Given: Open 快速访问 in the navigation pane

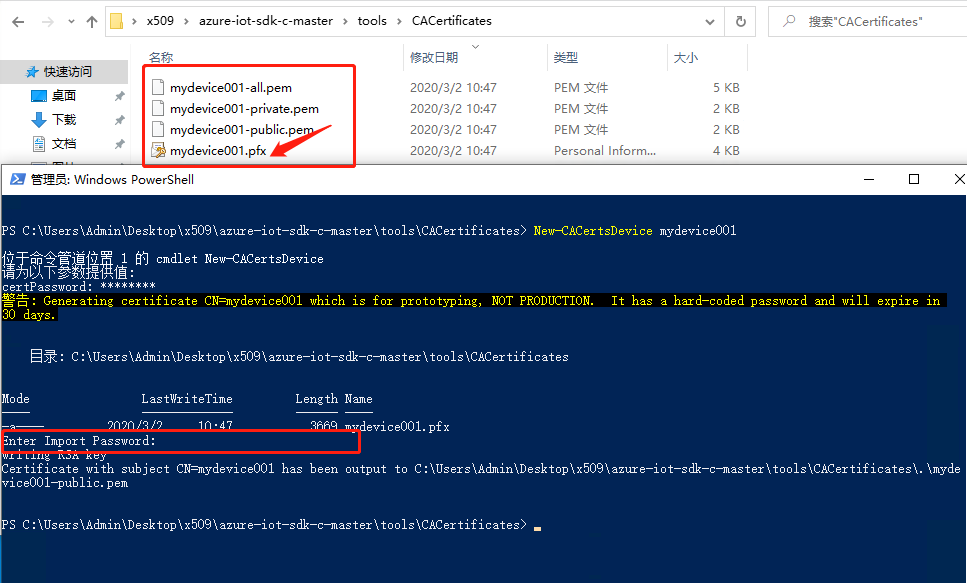Looking at the screenshot, I should [67, 72].
